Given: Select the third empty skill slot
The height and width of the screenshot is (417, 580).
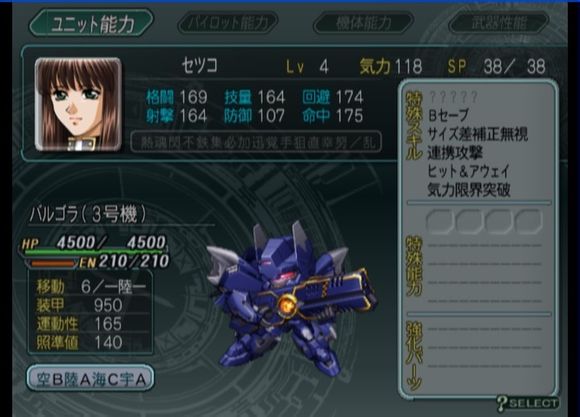Looking at the screenshot, I should 499,222.
